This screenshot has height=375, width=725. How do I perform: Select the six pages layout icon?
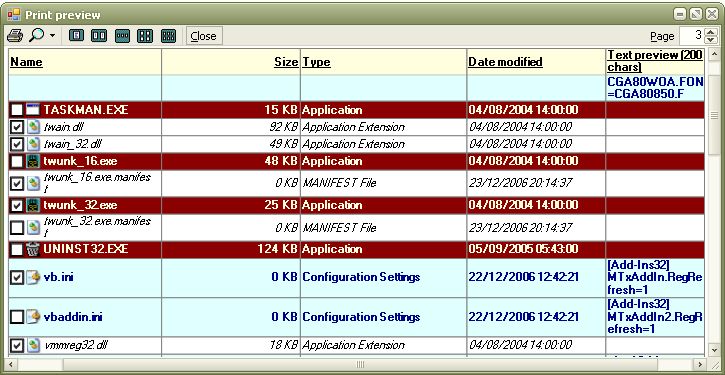point(168,36)
